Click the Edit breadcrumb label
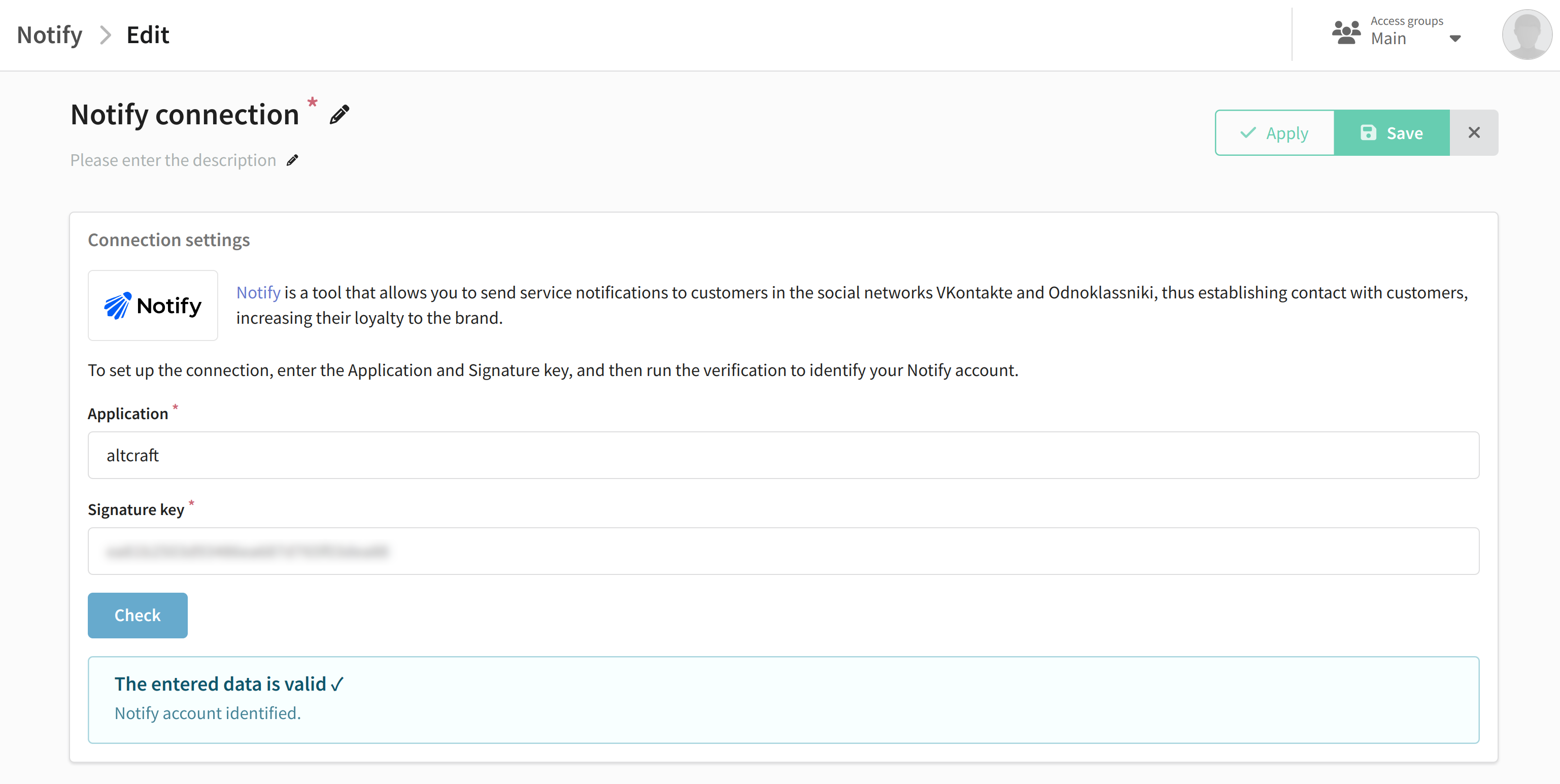 (148, 35)
